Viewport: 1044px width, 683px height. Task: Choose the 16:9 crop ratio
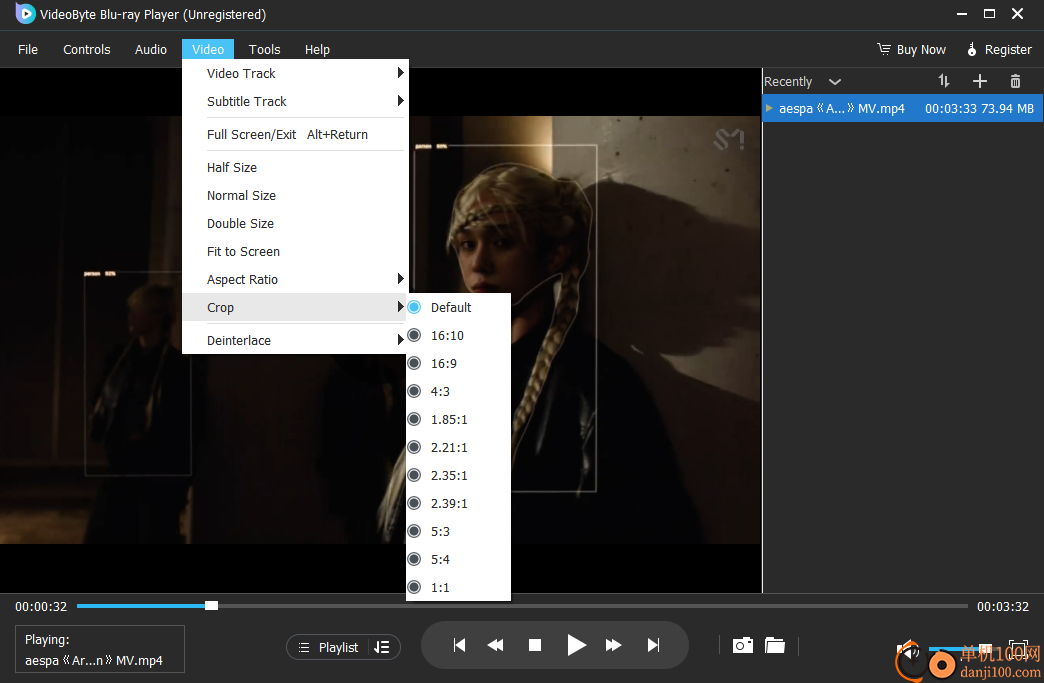(458, 363)
